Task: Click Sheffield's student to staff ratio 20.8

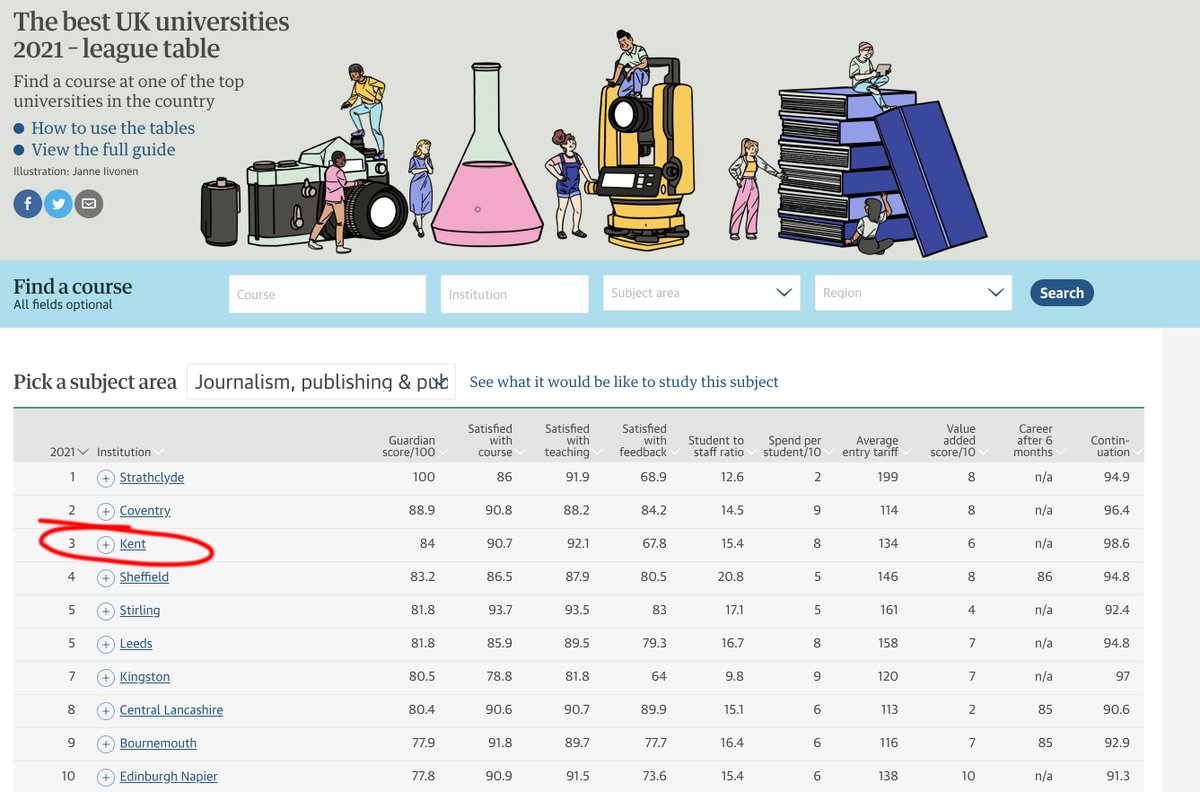Action: click(x=731, y=577)
